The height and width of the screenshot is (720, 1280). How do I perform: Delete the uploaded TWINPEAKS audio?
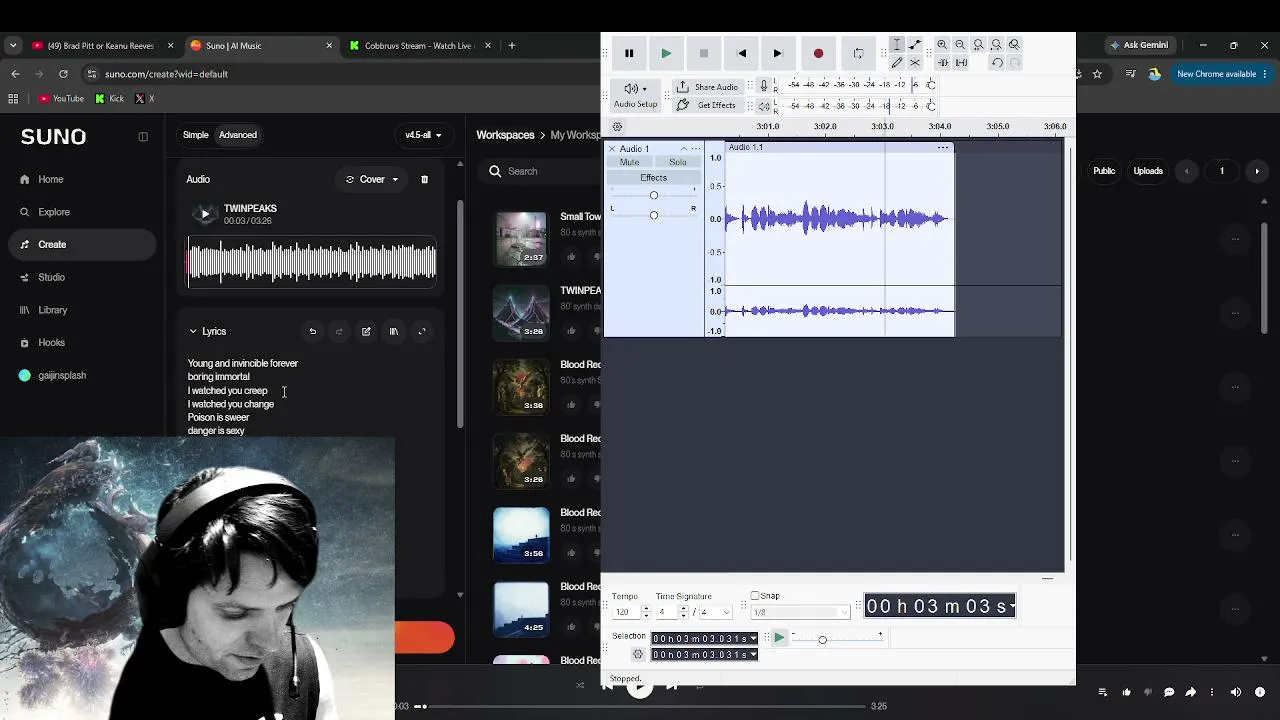424,180
